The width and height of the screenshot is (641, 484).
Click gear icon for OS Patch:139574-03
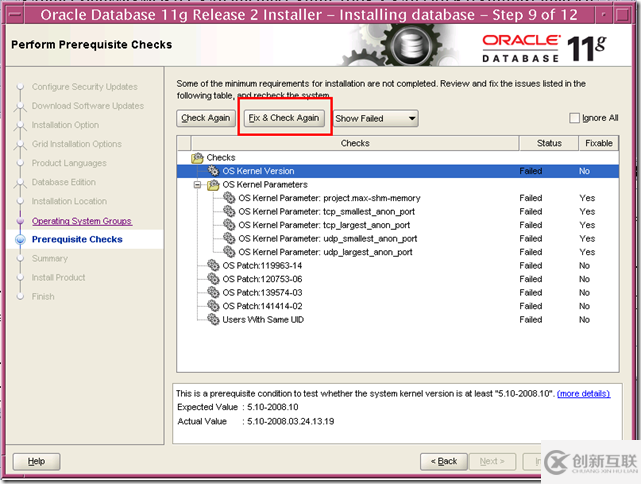tap(213, 292)
